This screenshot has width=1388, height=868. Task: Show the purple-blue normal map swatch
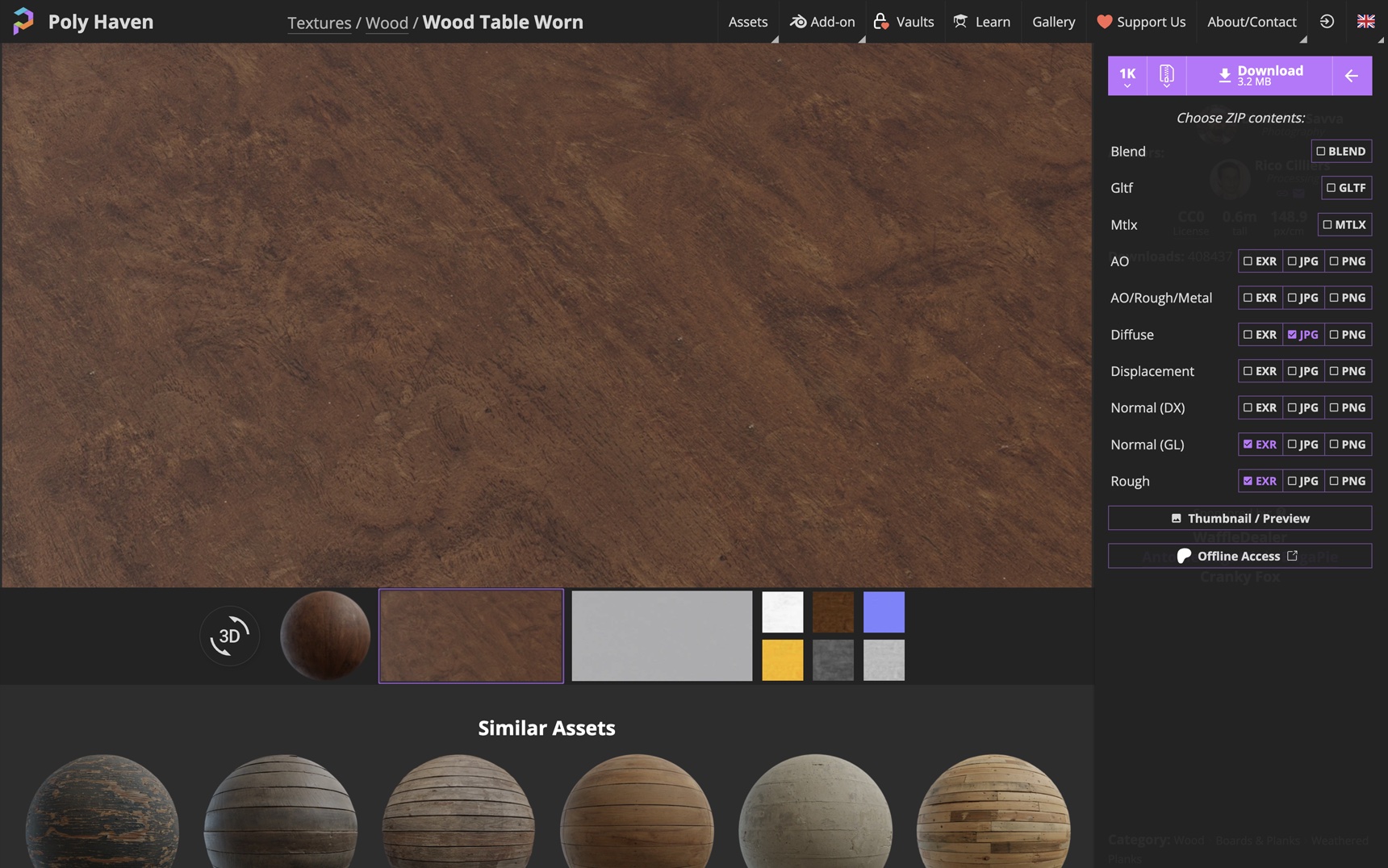(x=884, y=611)
